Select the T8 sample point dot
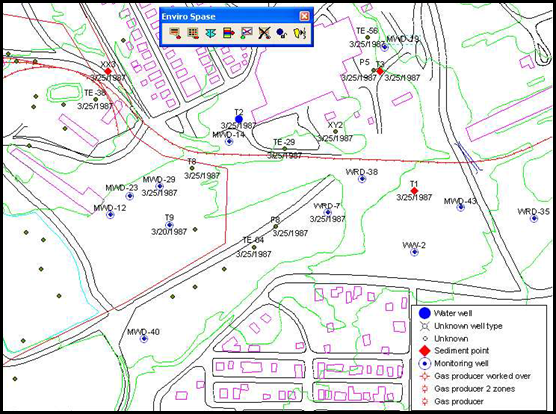The image size is (556, 414). pos(192,168)
